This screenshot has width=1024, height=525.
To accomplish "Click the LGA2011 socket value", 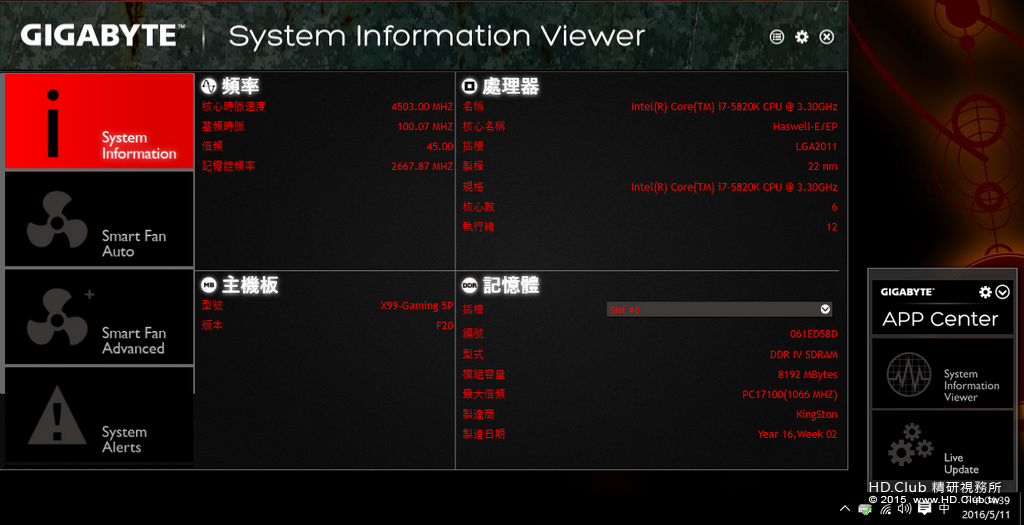I will pos(816,146).
